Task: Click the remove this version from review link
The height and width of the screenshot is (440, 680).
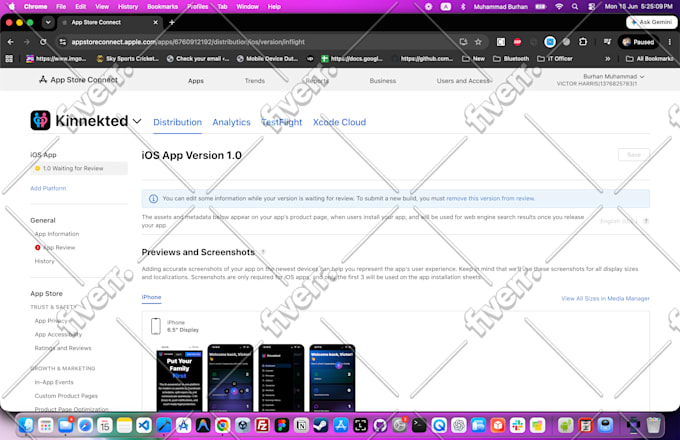Action: (x=490, y=198)
